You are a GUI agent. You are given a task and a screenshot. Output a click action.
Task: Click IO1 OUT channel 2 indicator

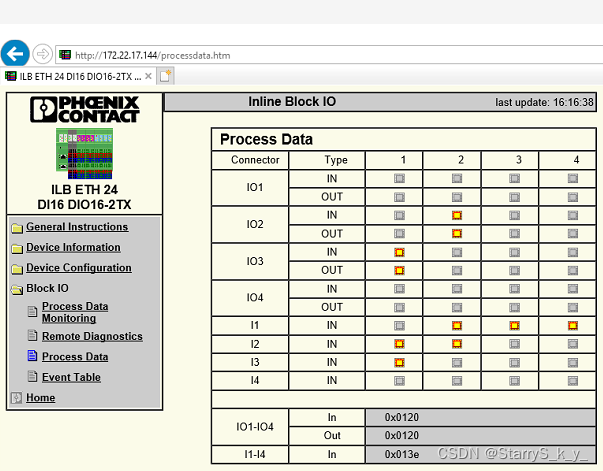pos(457,197)
